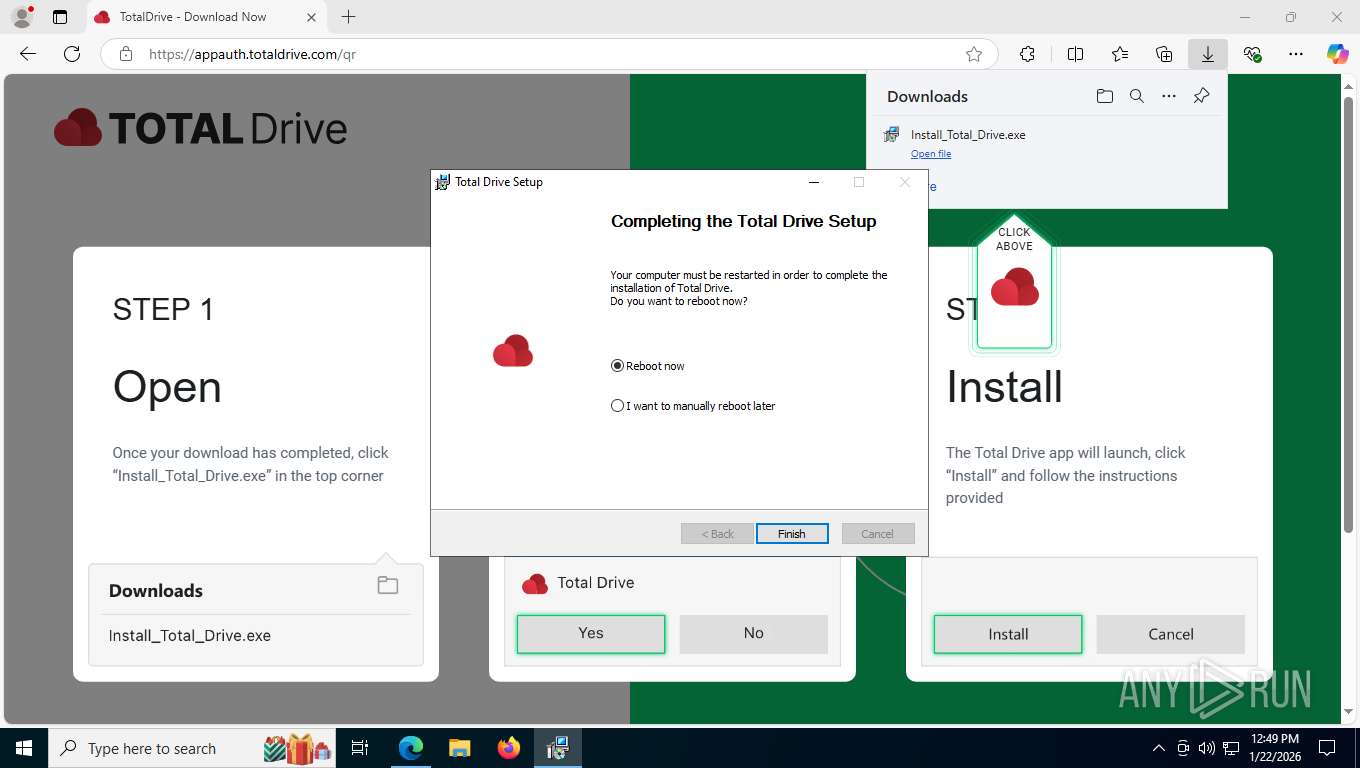Screen dimensions: 1360x768
Task: View site information lock icon
Action: click(x=126, y=54)
